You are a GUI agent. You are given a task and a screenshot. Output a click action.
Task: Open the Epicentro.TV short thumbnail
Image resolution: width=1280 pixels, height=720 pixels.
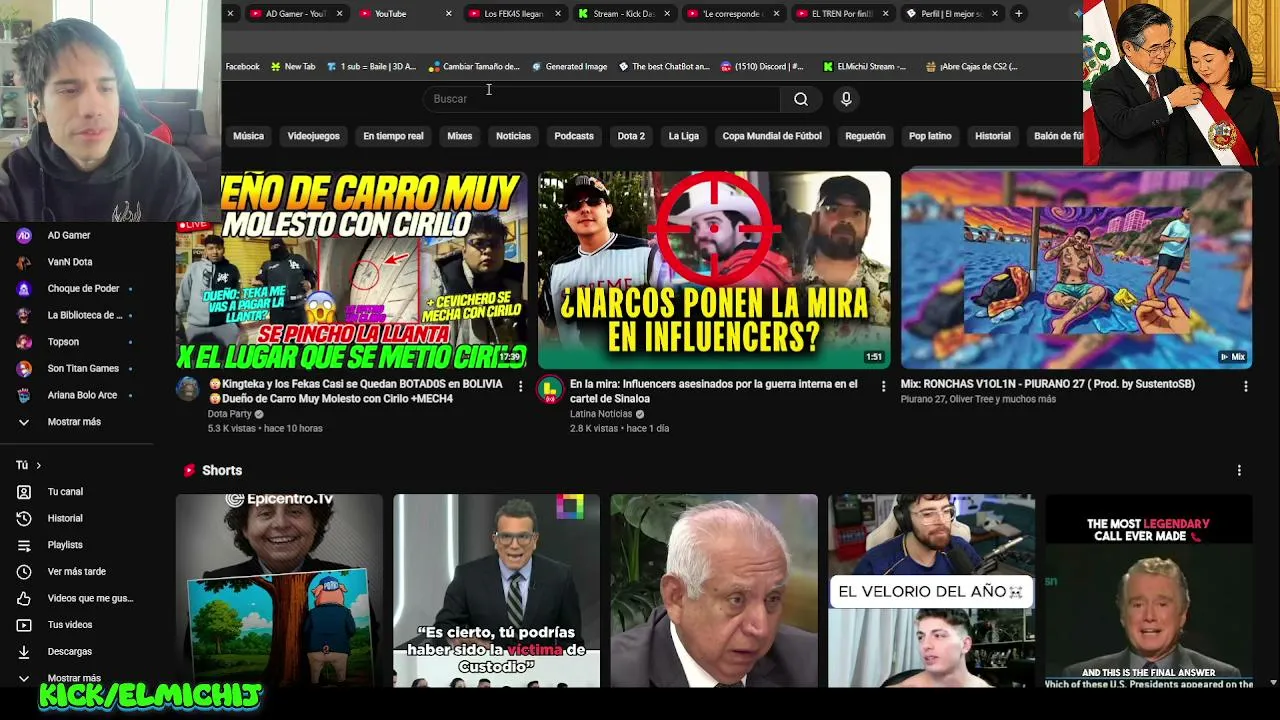[x=279, y=591]
